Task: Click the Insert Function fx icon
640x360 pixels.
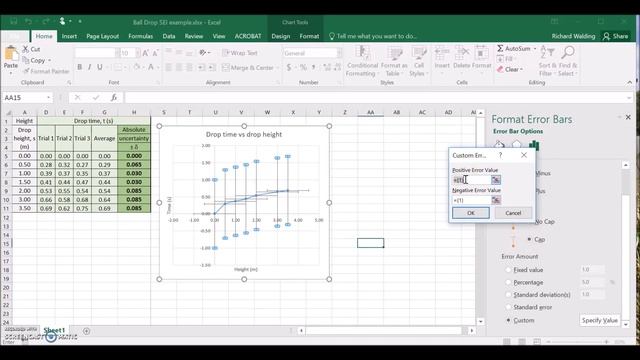Action: tap(114, 97)
